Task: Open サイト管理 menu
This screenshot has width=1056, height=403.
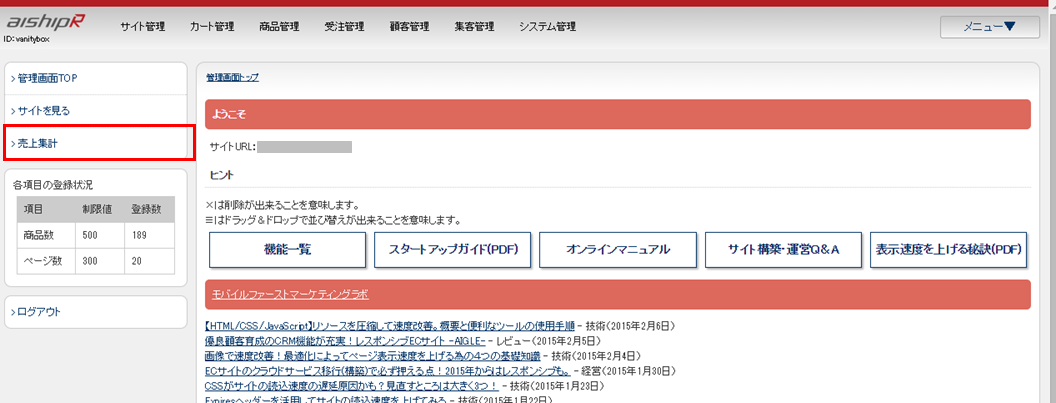Action: pyautogui.click(x=142, y=27)
